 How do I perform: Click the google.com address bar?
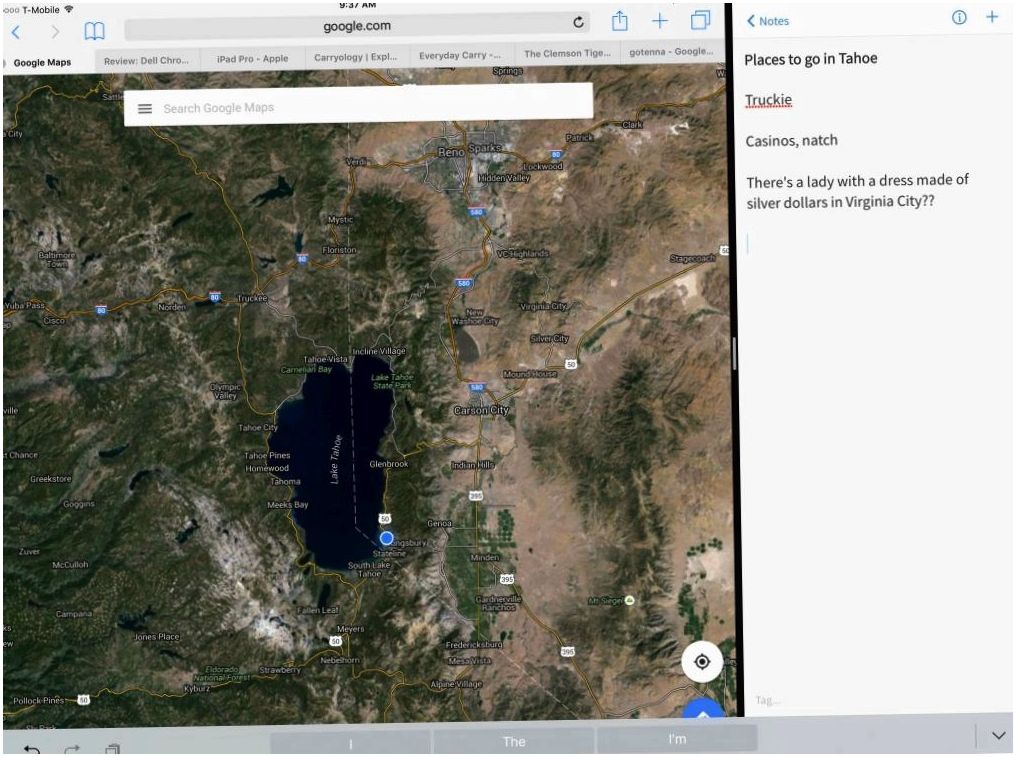pyautogui.click(x=357, y=26)
